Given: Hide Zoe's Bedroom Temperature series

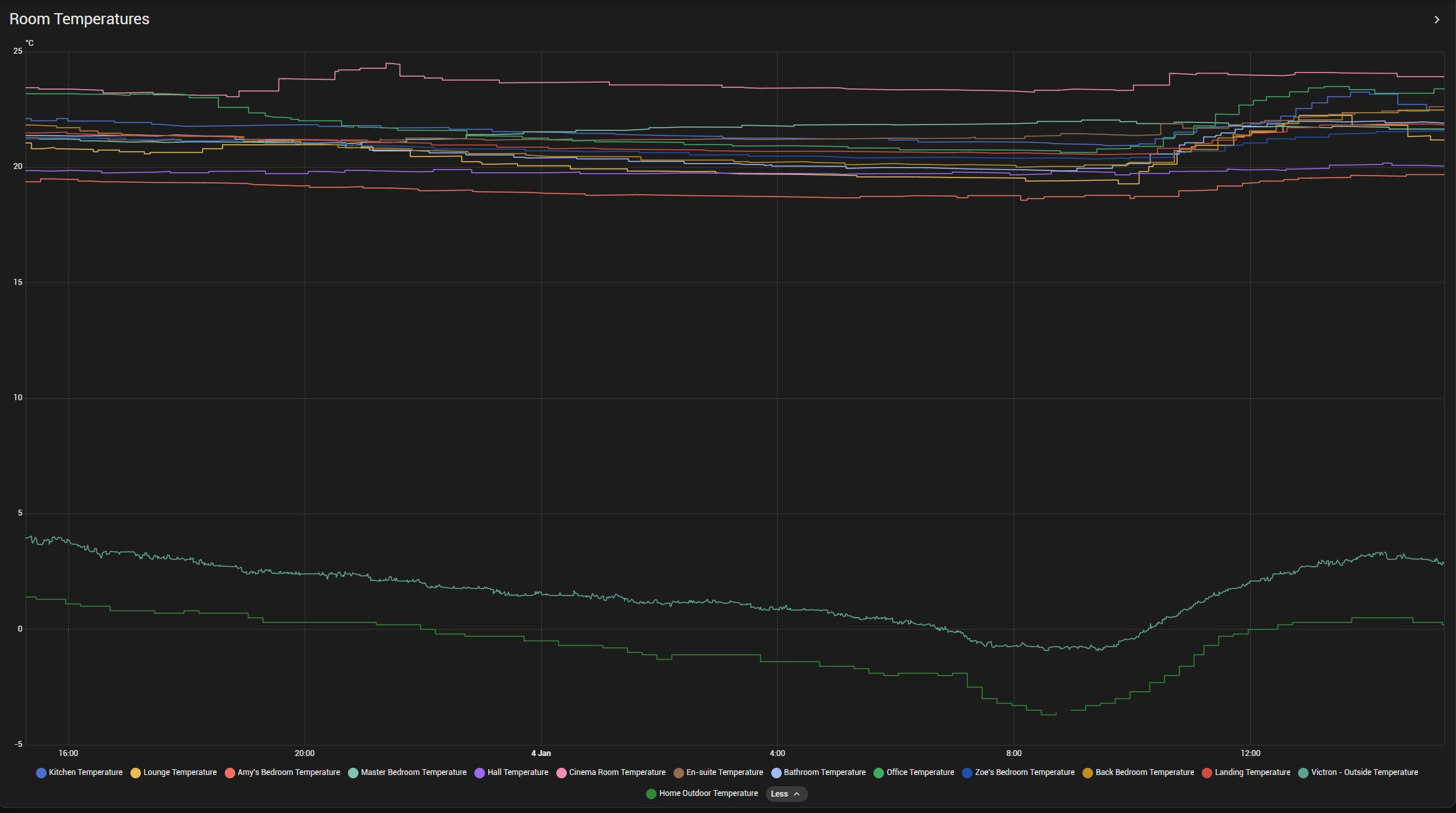Looking at the screenshot, I should point(1024,772).
